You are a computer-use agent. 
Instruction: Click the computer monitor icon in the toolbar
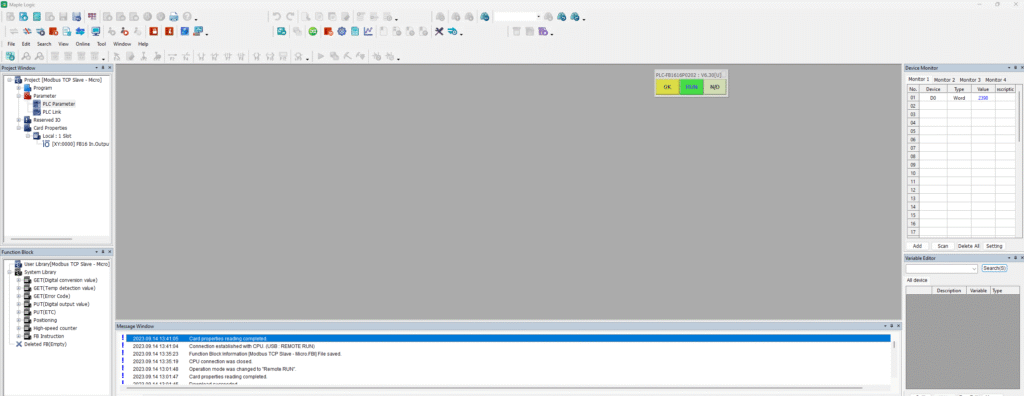(x=95, y=31)
